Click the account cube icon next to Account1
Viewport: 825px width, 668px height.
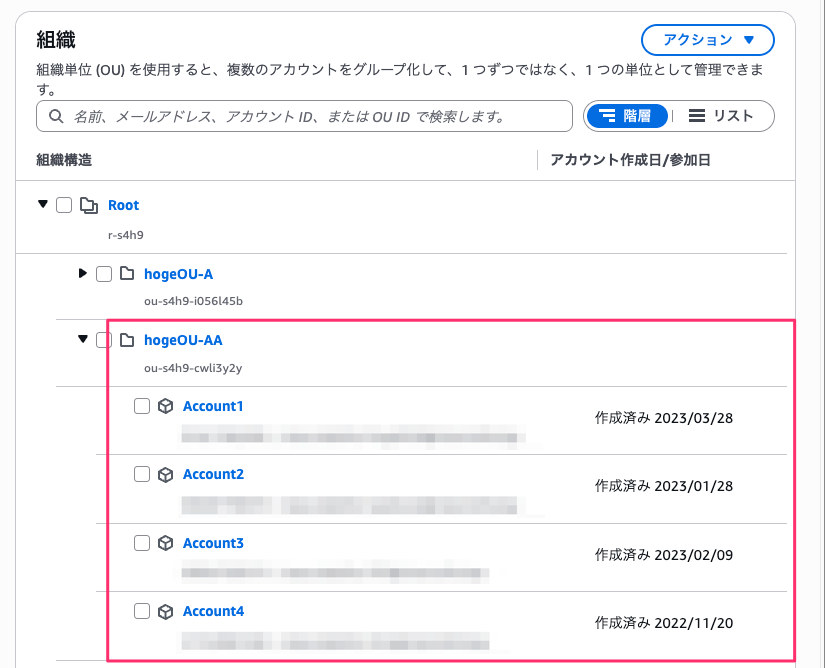164,405
